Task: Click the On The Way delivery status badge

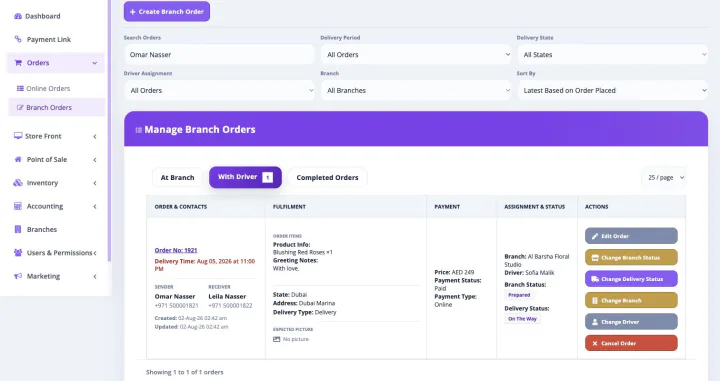Action: (522, 319)
